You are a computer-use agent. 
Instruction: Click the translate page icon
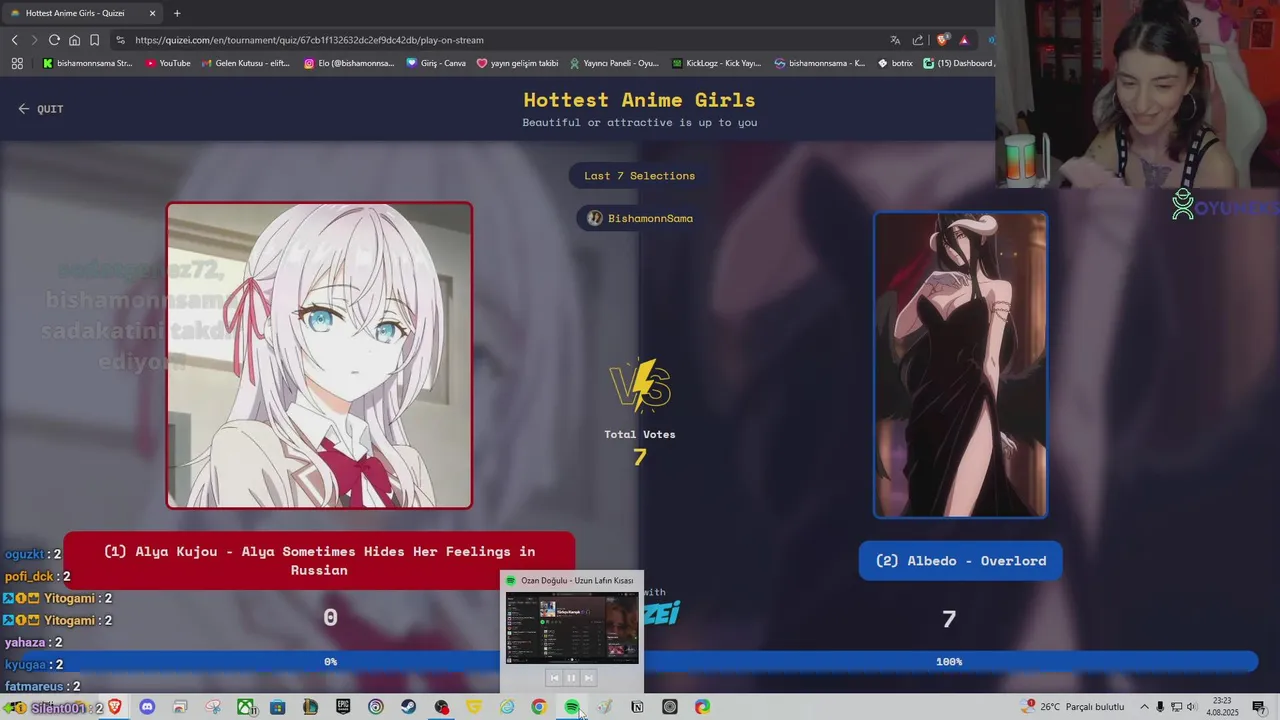pos(895,40)
